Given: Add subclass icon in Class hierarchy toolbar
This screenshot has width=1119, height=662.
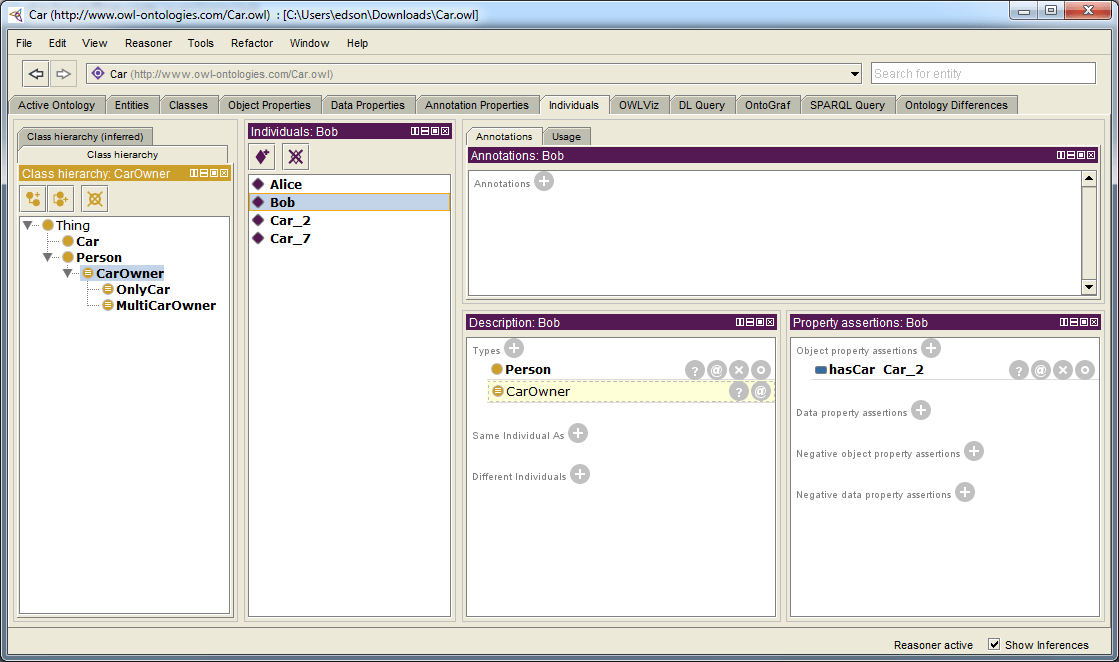Looking at the screenshot, I should pyautogui.click(x=33, y=198).
